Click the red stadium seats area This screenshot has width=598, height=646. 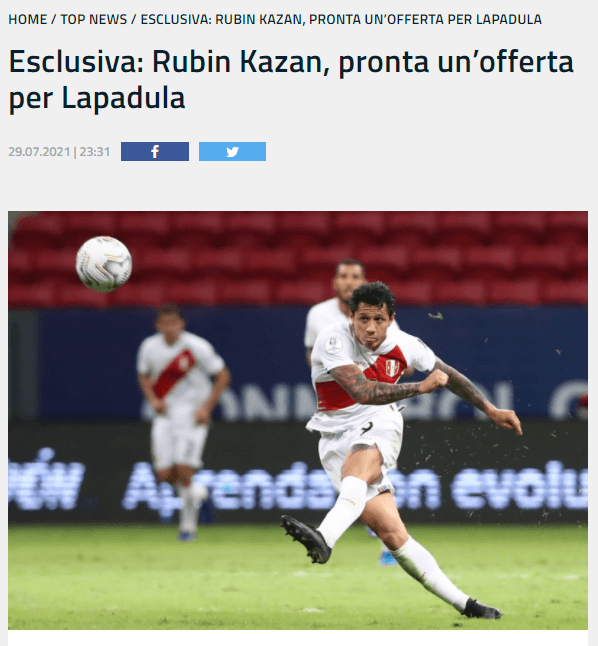[x=298, y=260]
